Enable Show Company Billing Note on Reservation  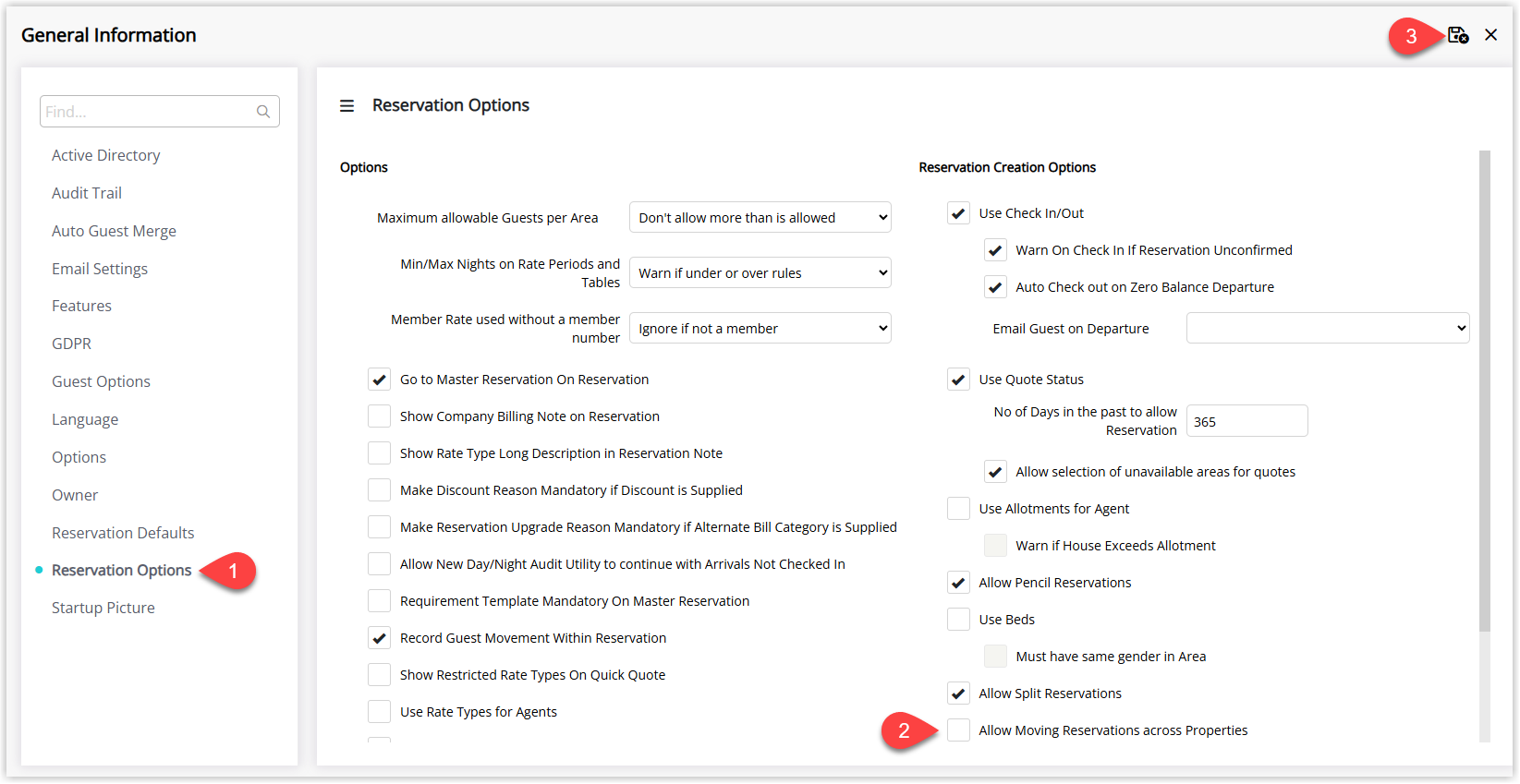click(379, 416)
